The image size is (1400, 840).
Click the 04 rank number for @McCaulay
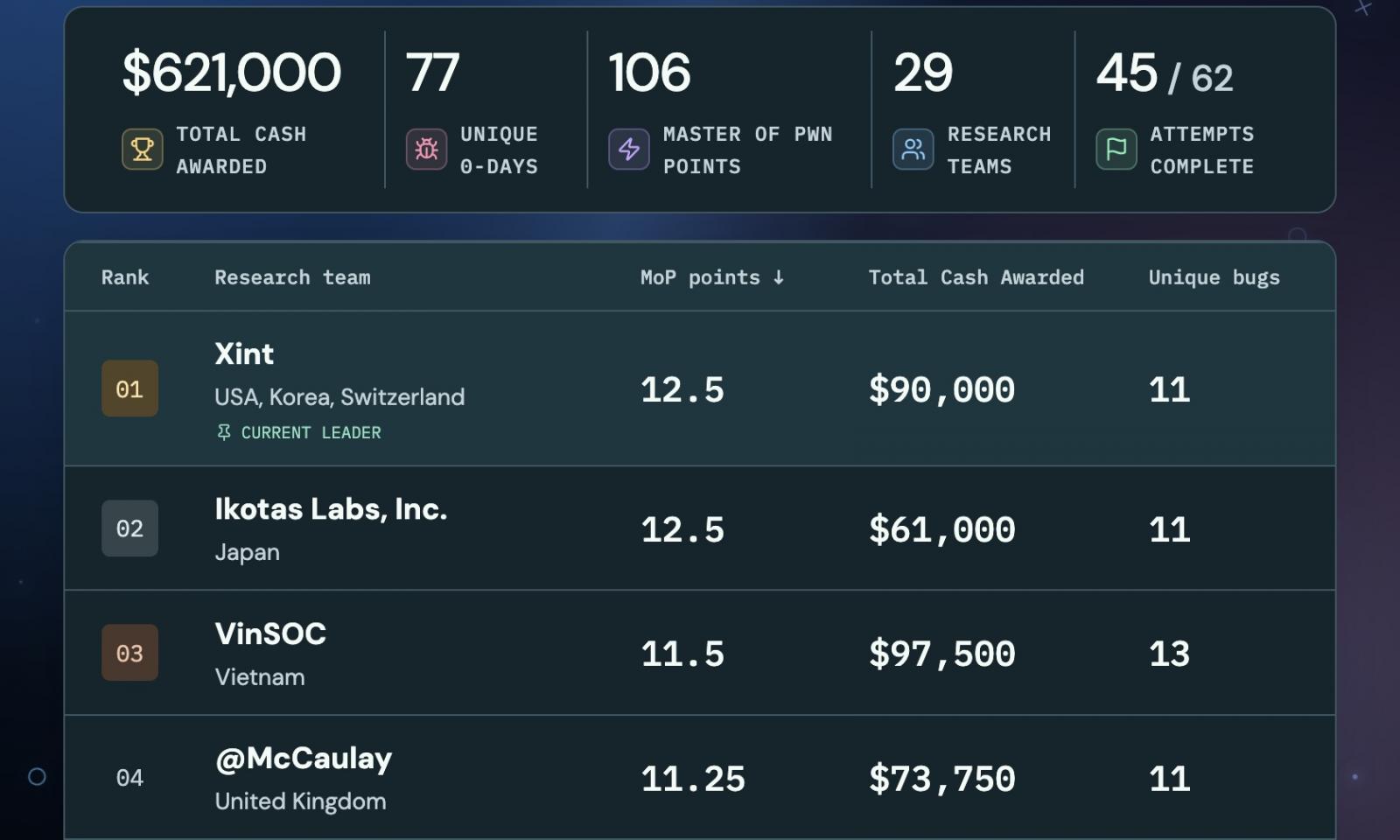point(129,778)
